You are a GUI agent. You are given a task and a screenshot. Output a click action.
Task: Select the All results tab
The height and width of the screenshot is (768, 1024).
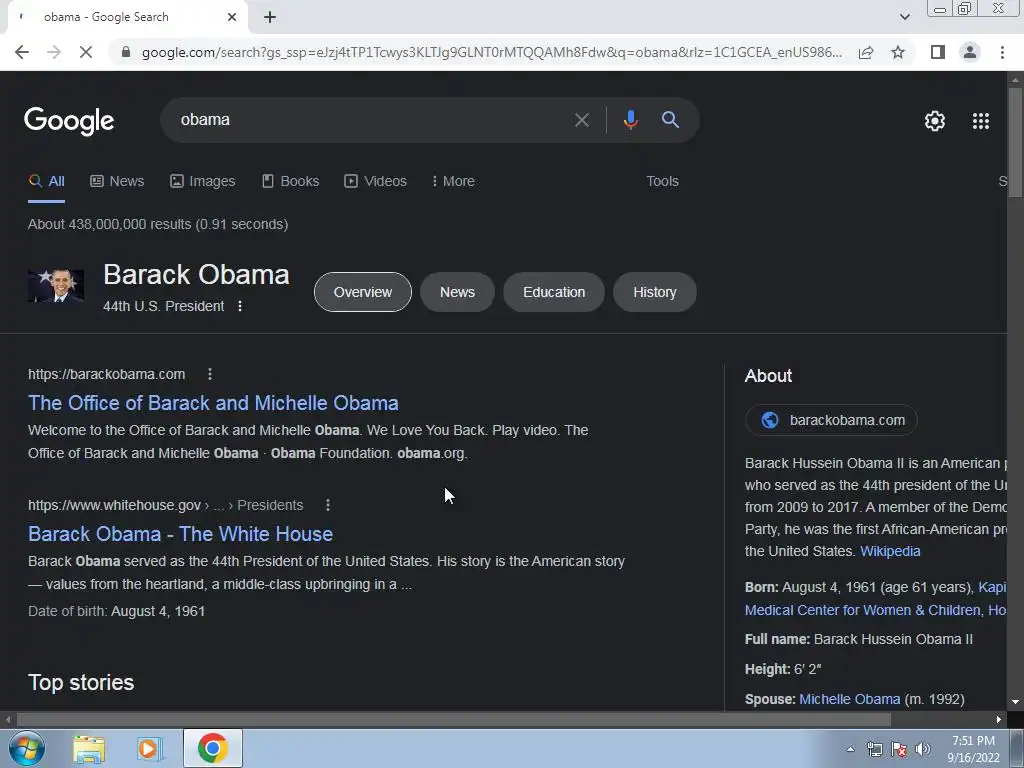click(x=46, y=182)
